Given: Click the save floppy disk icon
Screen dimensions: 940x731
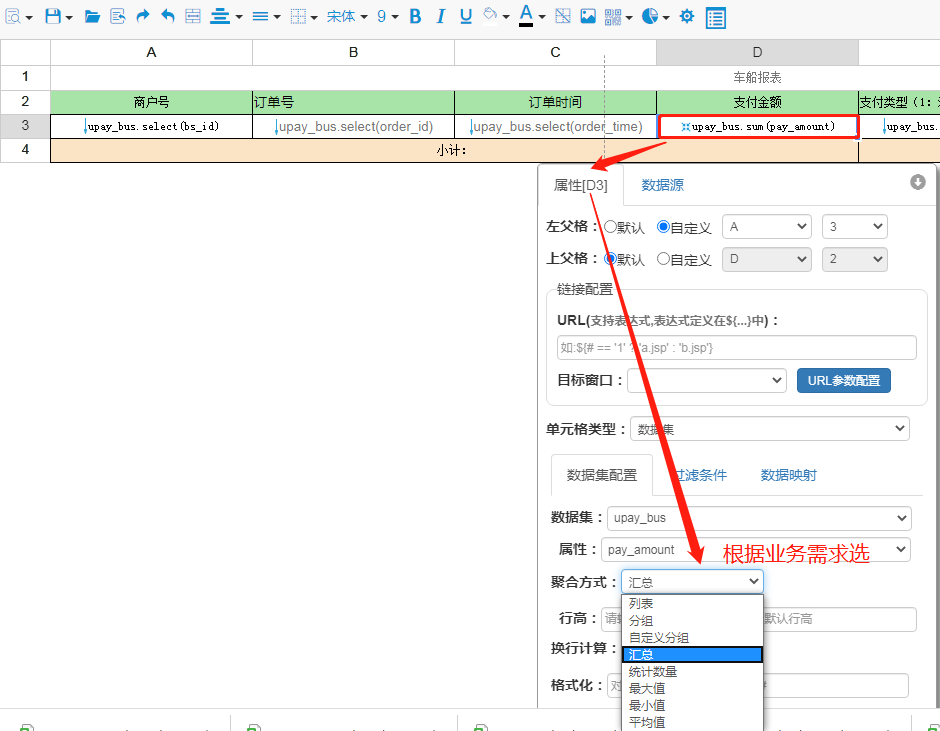Looking at the screenshot, I should (53, 16).
